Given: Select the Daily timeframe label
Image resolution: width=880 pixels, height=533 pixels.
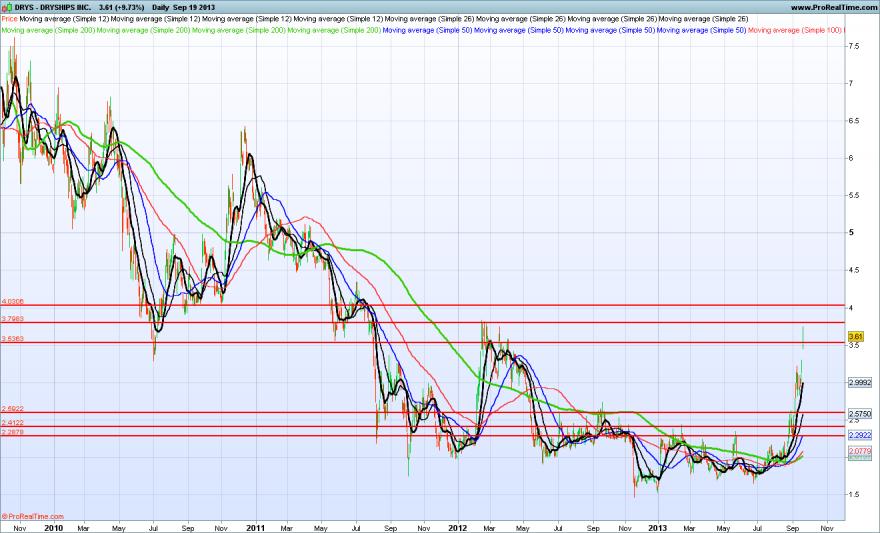Looking at the screenshot, I should point(160,8).
